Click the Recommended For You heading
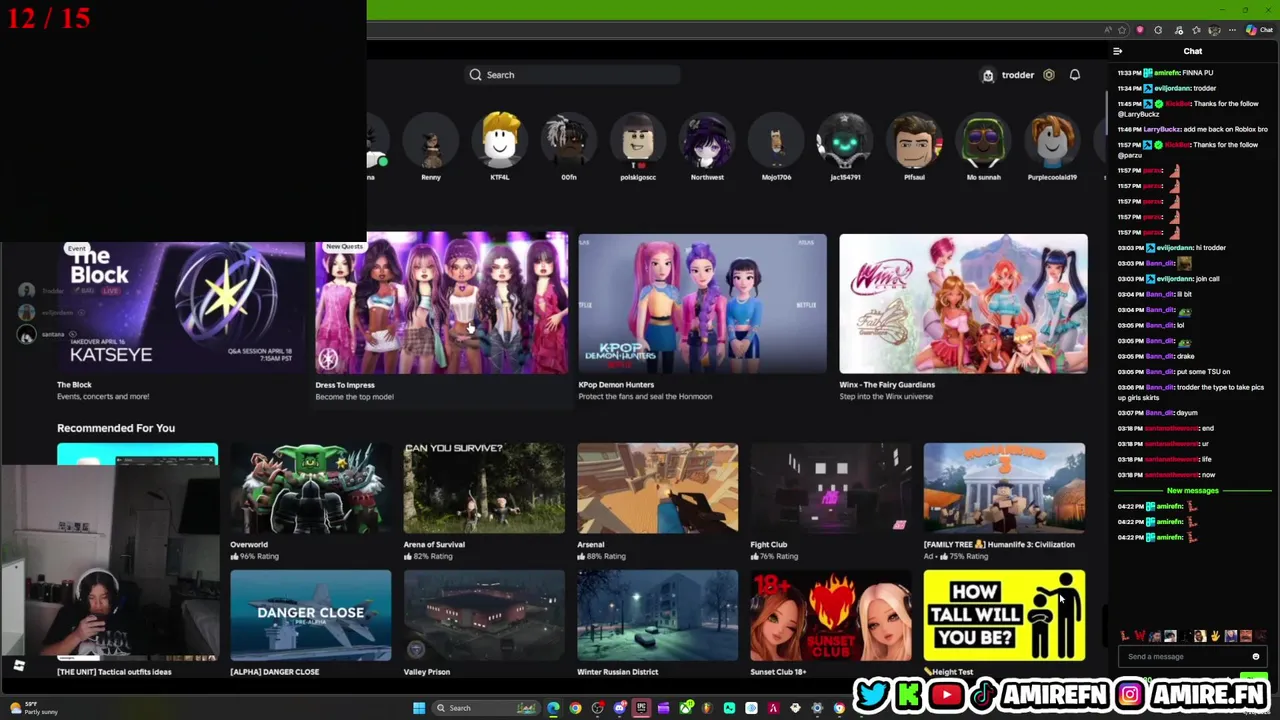 tap(116, 428)
